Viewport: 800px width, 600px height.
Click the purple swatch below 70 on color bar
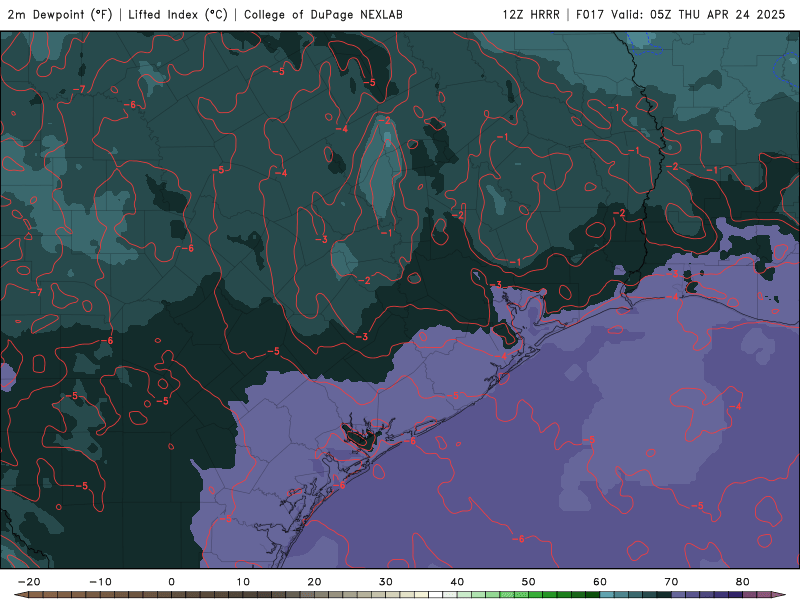(679, 595)
